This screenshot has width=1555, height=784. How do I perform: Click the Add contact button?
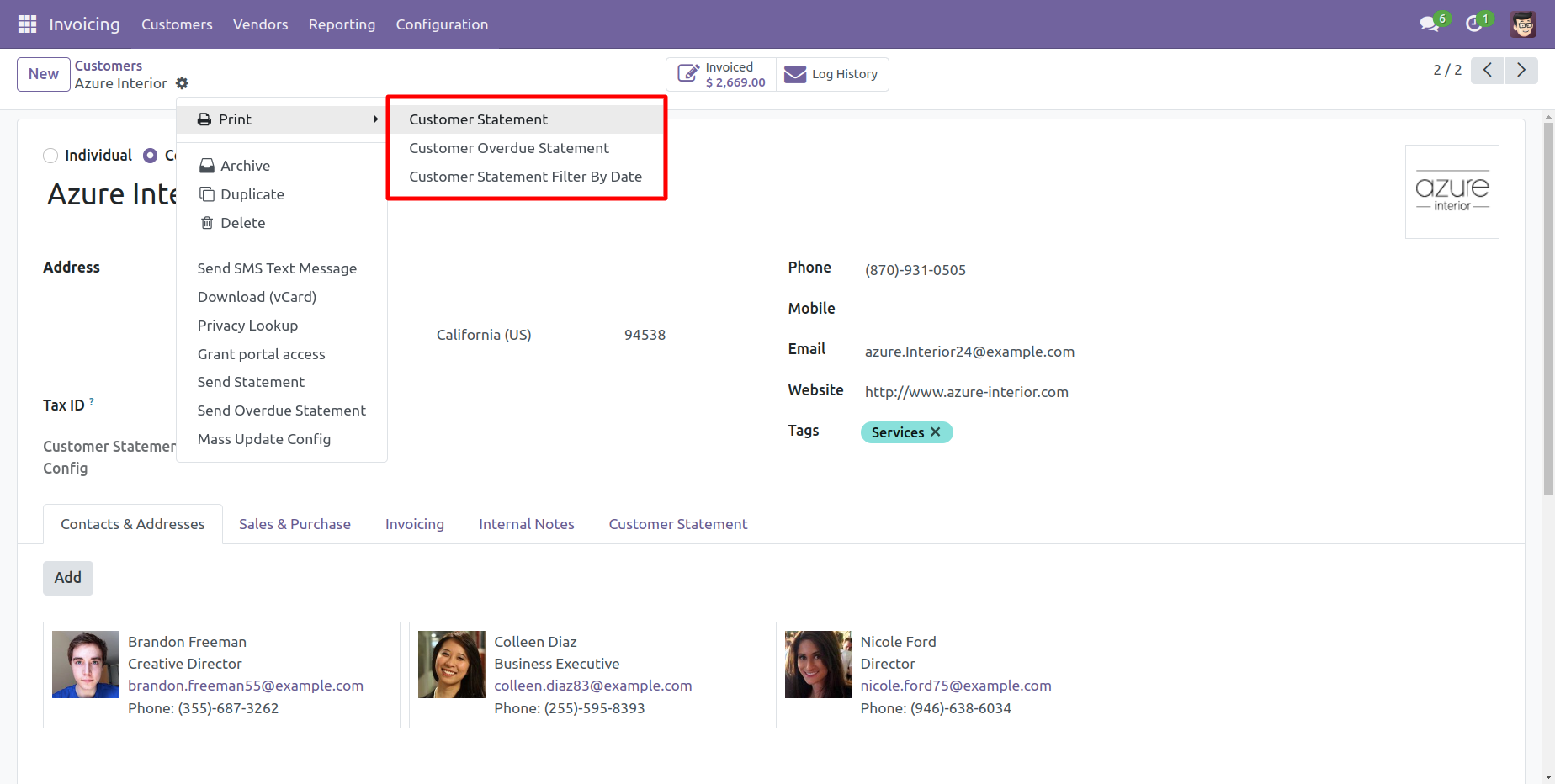[68, 578]
